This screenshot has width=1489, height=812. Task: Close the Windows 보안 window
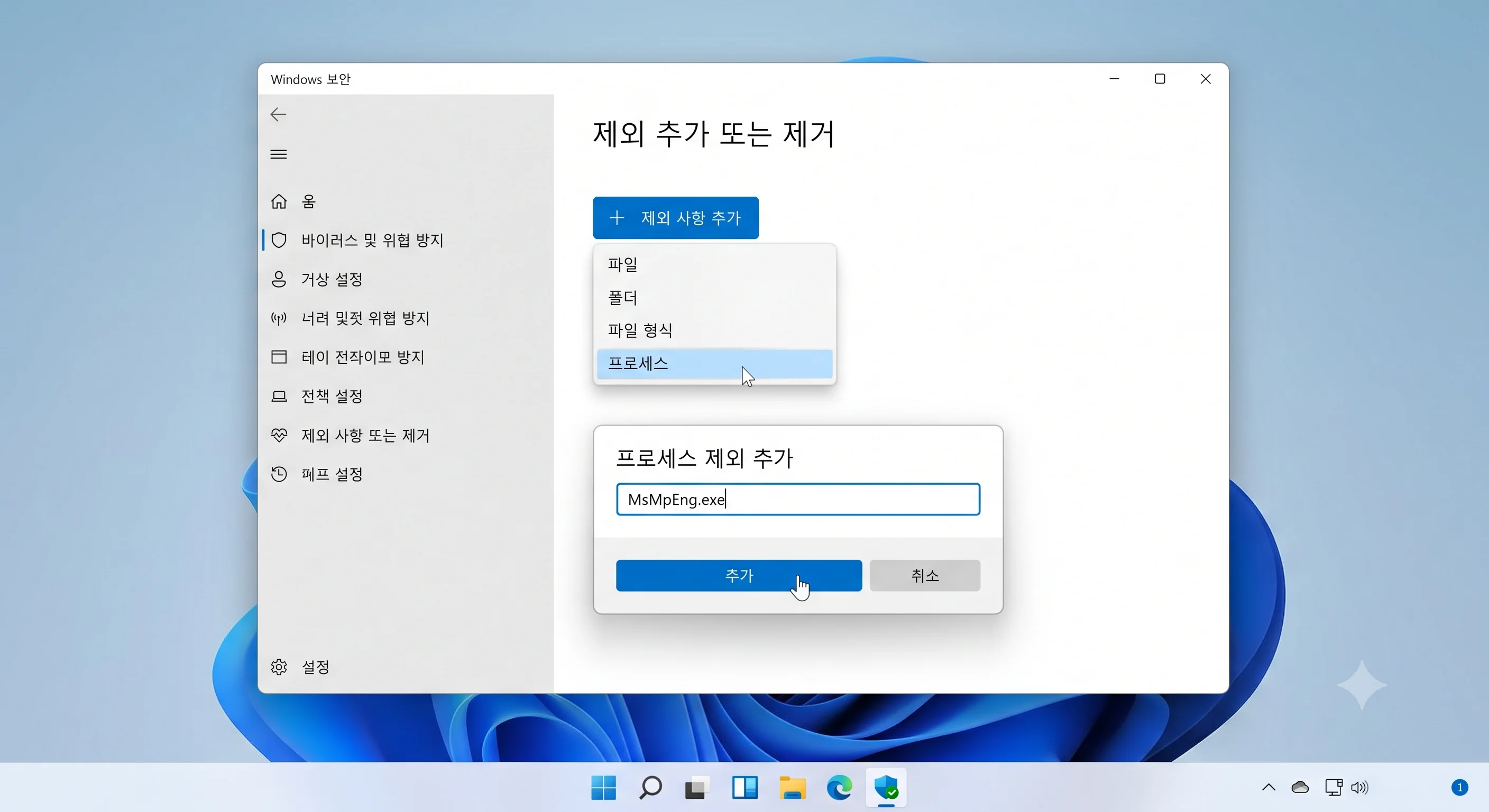[1205, 79]
